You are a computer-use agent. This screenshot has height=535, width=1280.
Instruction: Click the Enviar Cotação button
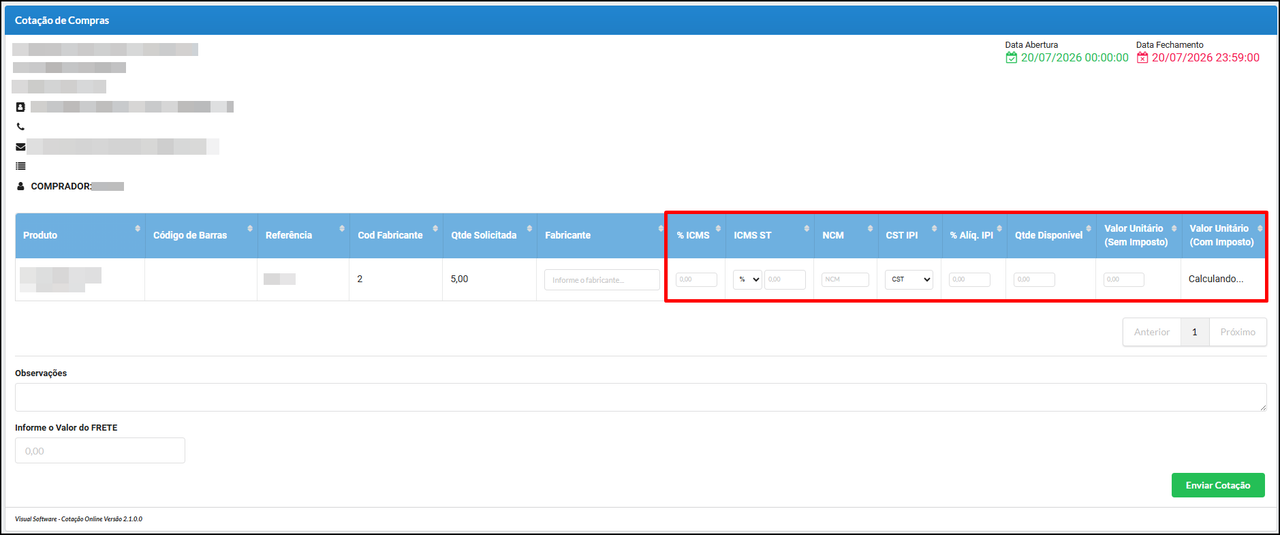tap(1218, 485)
